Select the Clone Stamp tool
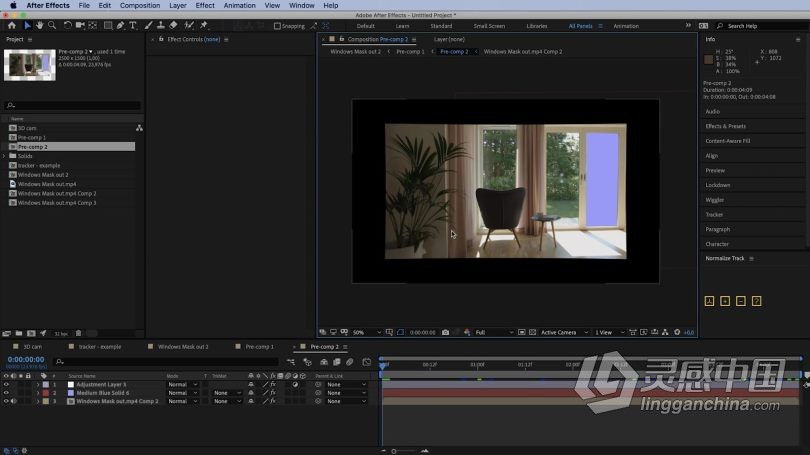 pyautogui.click(x=161, y=25)
